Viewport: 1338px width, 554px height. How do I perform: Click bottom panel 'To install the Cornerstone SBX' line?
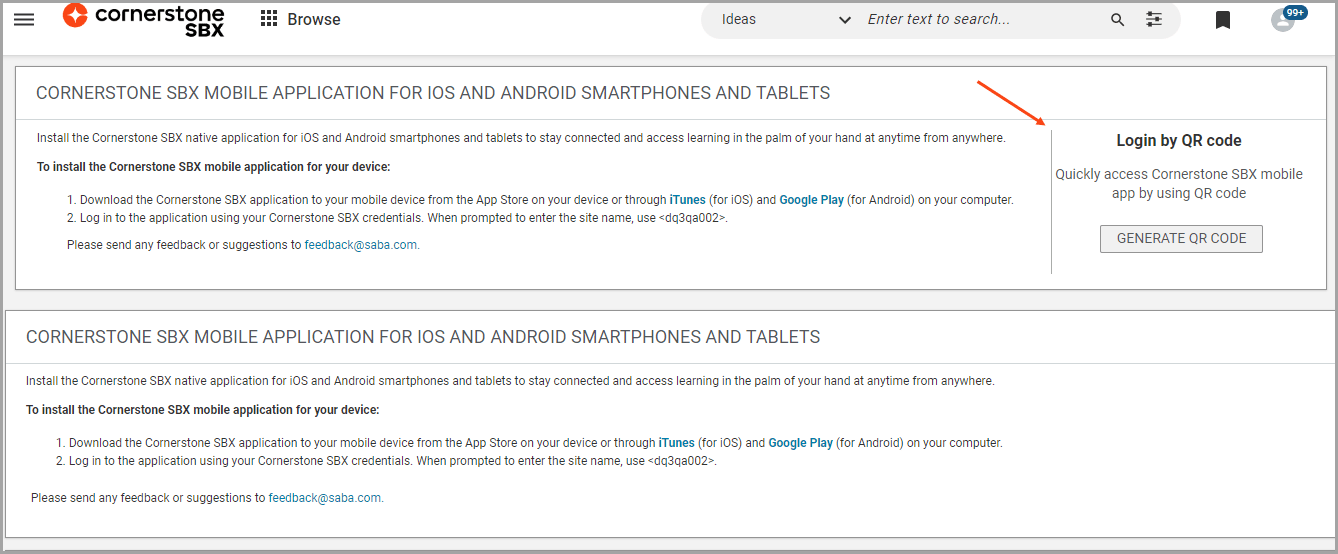(x=203, y=410)
